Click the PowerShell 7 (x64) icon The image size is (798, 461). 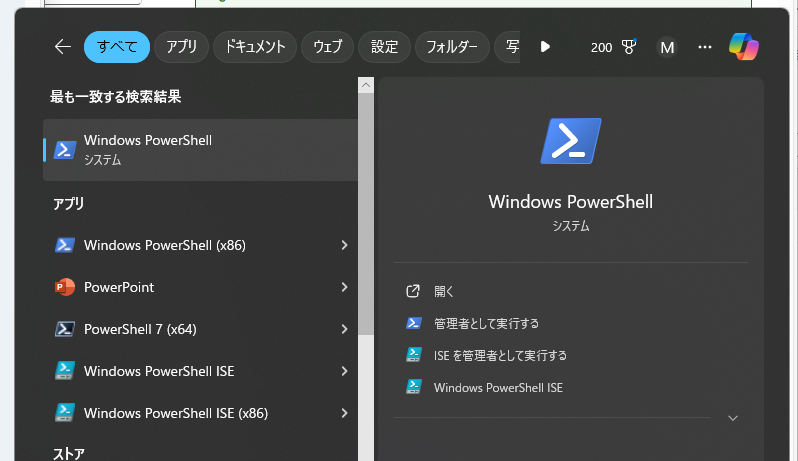click(x=65, y=329)
